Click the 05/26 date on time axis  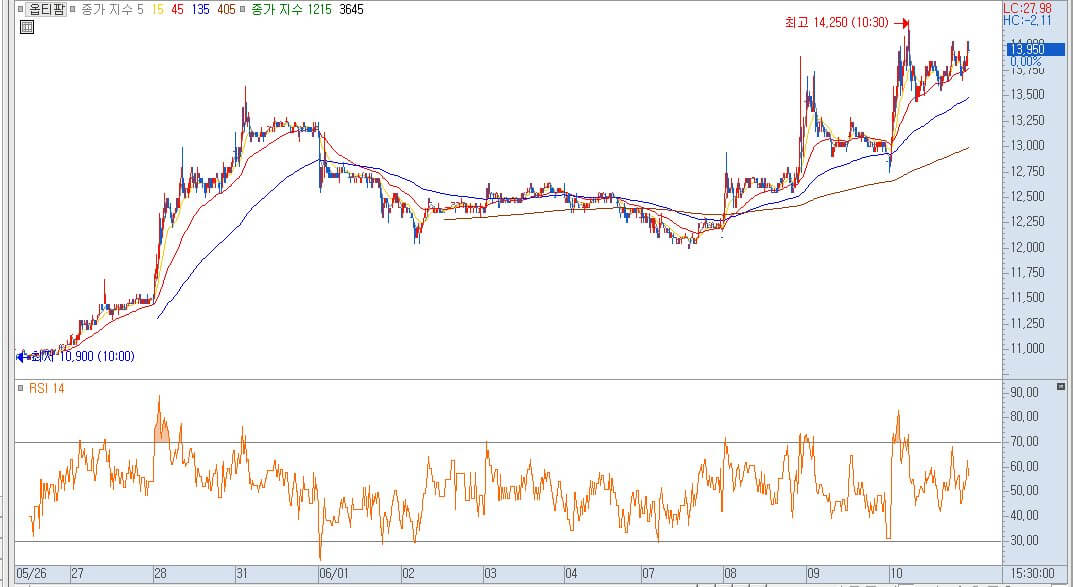click(x=31, y=573)
